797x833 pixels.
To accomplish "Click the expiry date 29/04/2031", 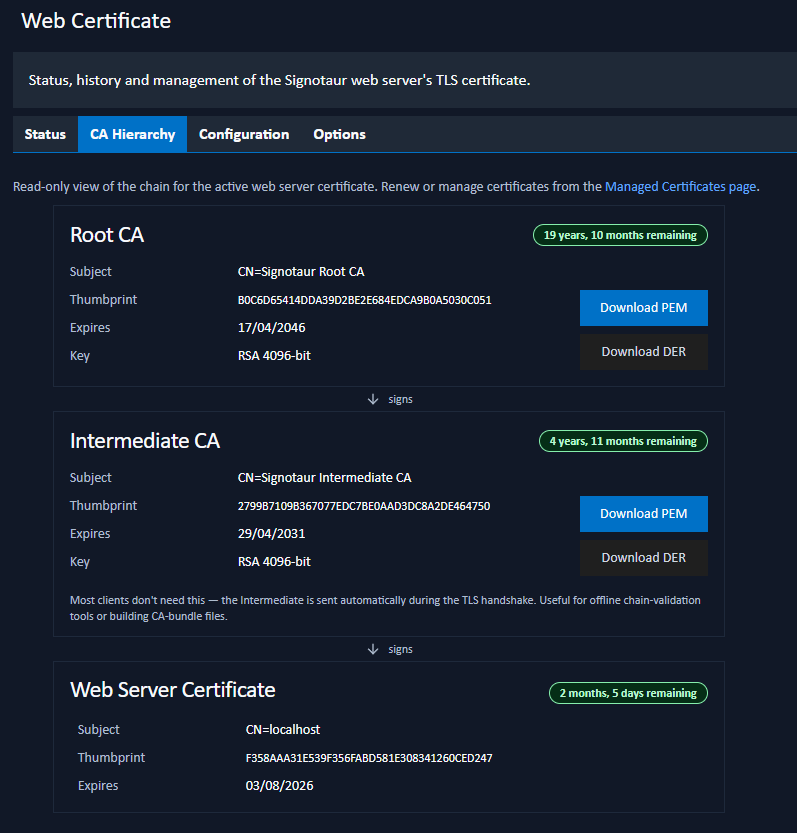I will (x=272, y=534).
